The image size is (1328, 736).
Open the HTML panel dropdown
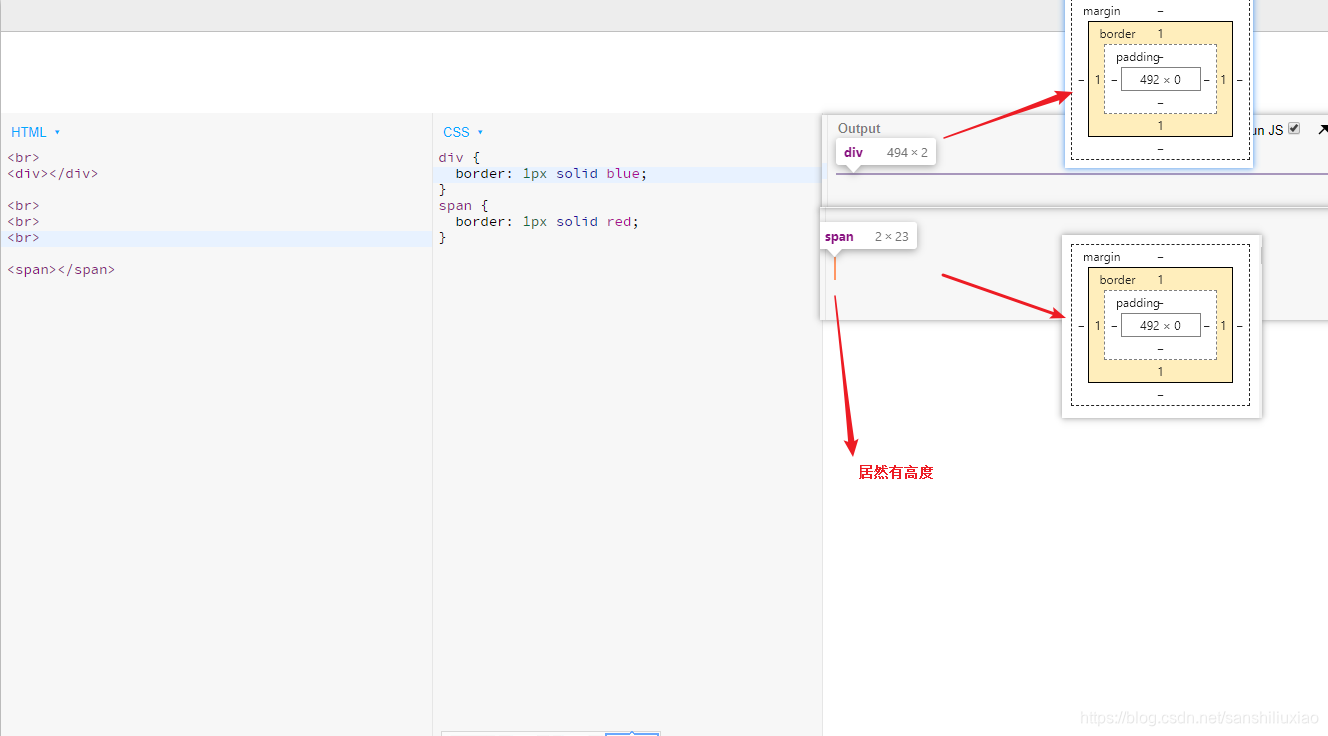pos(36,132)
